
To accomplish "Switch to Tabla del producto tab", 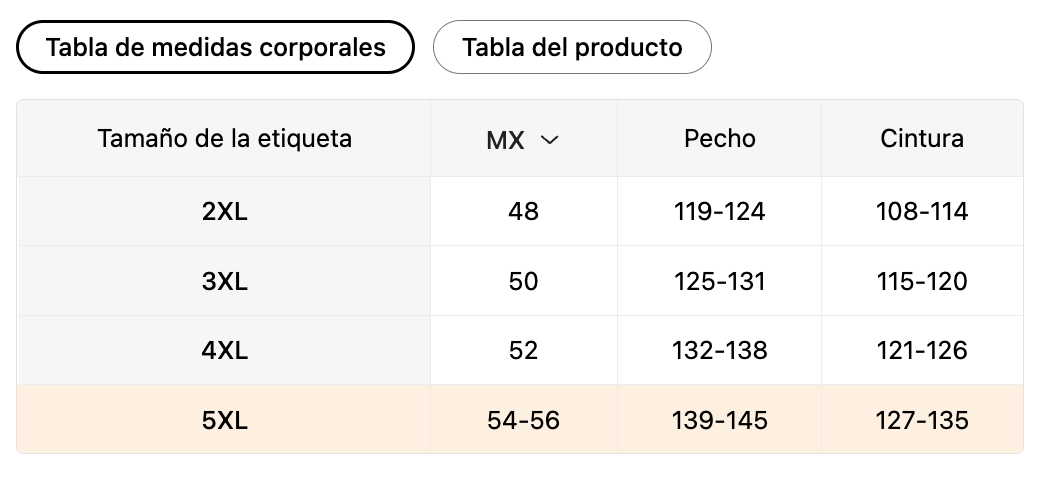I will pos(572,47).
